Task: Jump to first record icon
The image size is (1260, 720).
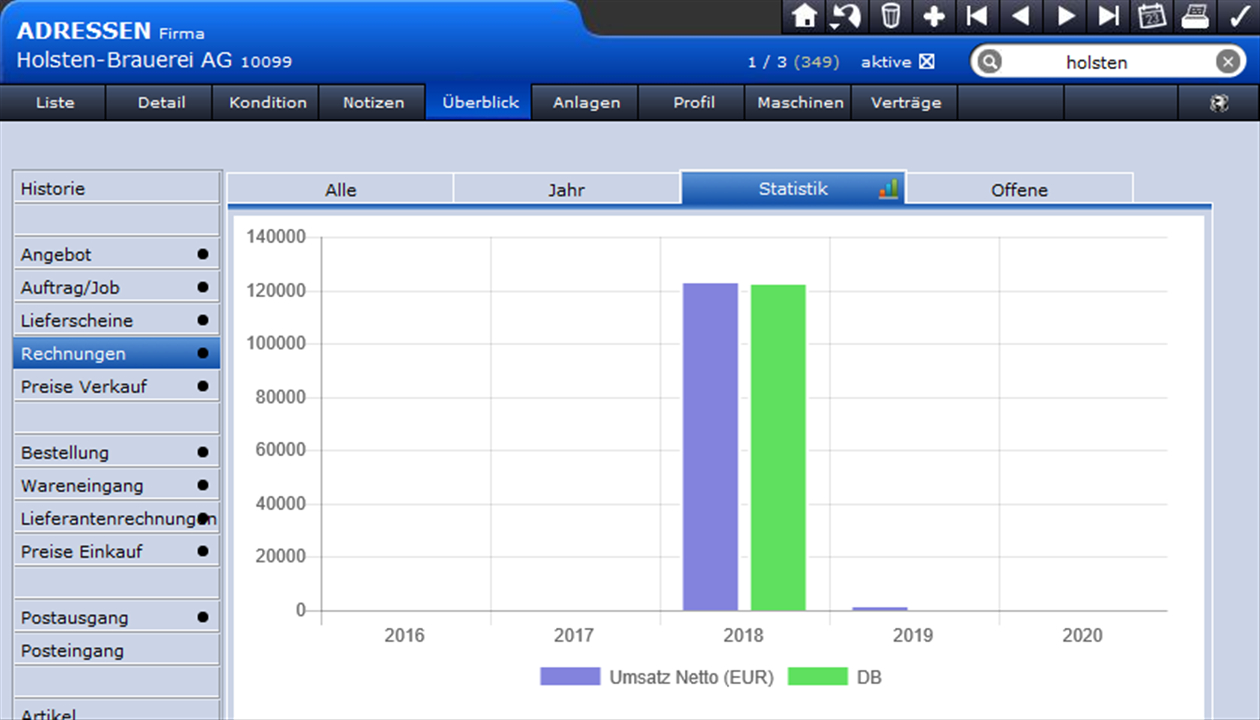Action: (977, 16)
